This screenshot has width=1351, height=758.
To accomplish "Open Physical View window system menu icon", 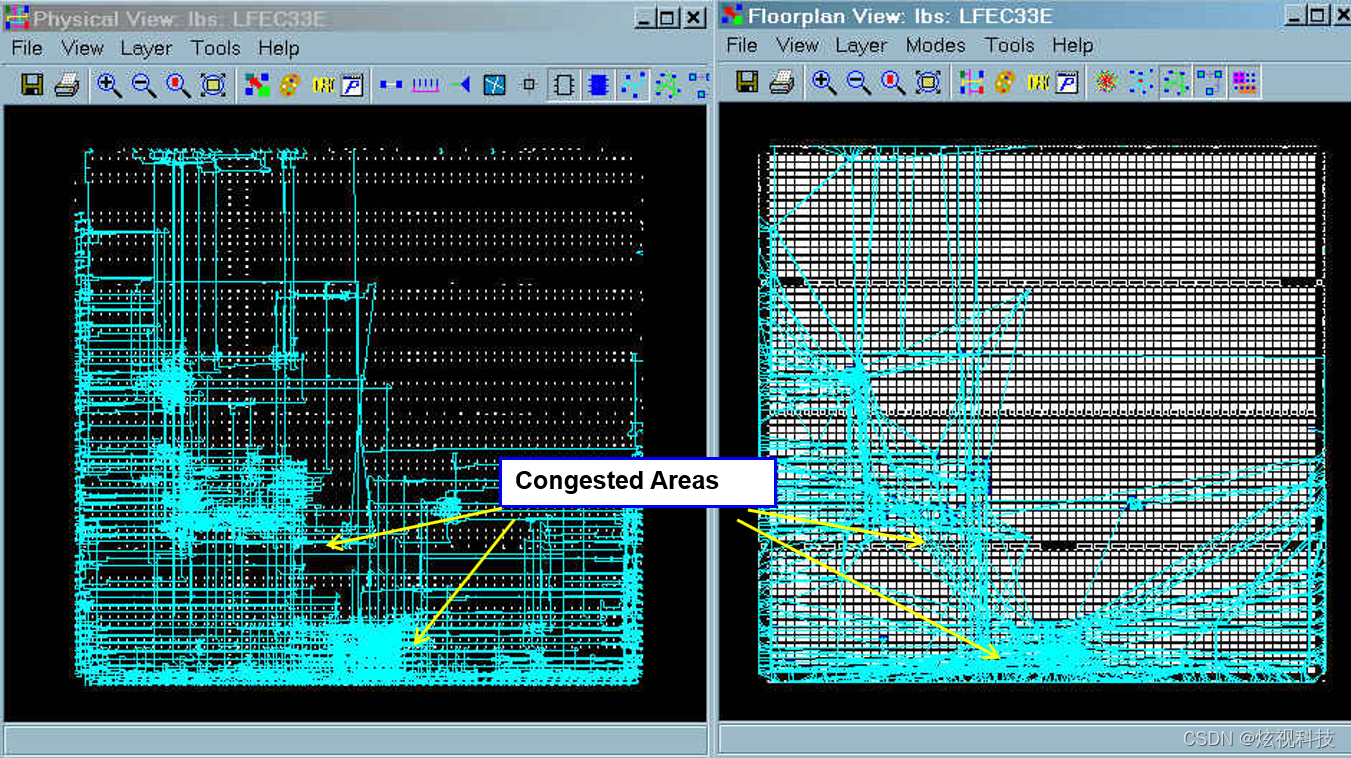I will click(17, 18).
